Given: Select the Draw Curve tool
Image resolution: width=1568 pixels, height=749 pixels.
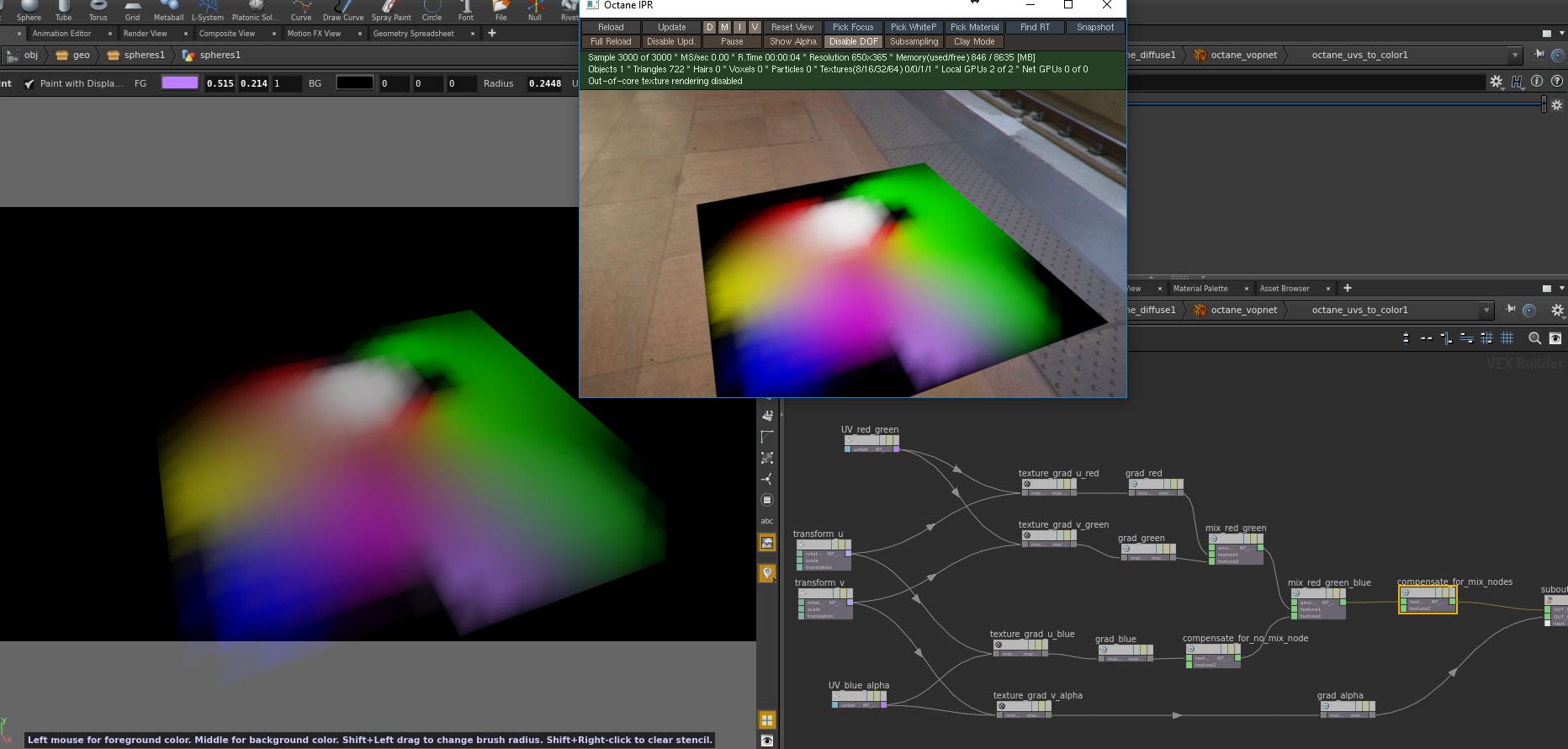Looking at the screenshot, I should [343, 11].
